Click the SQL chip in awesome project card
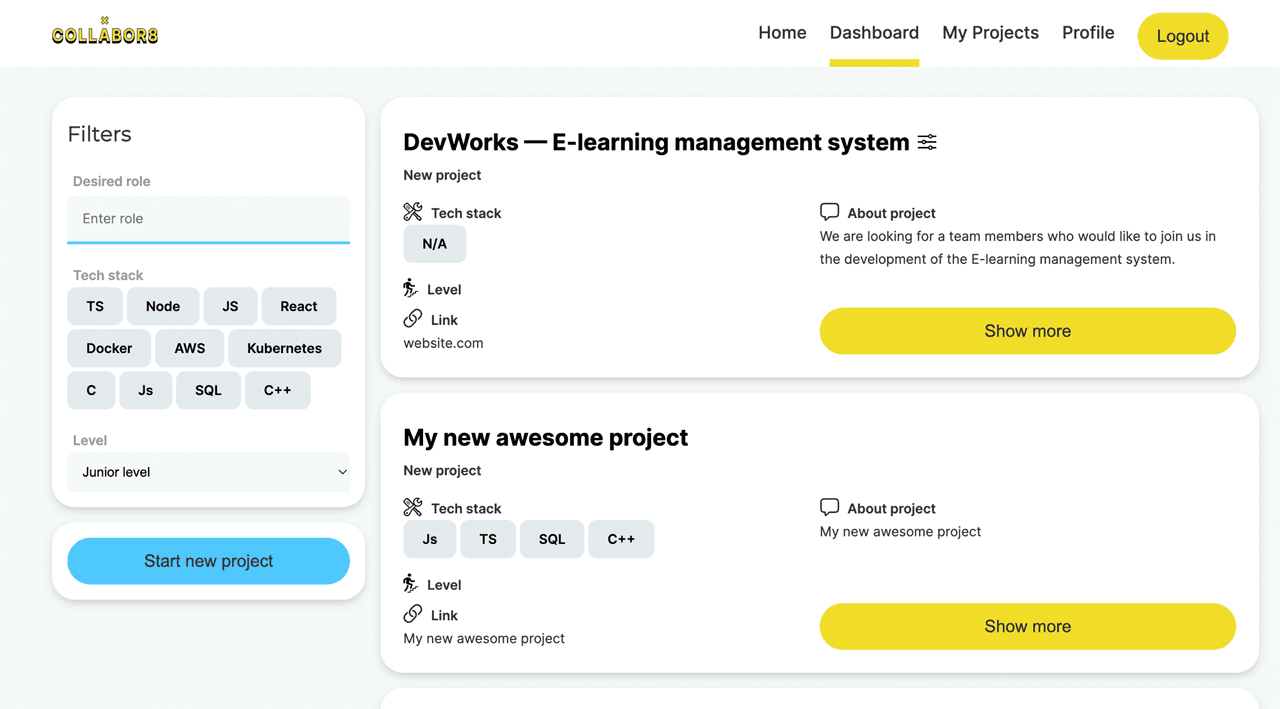Viewport: 1280px width, 709px height. click(x=552, y=539)
